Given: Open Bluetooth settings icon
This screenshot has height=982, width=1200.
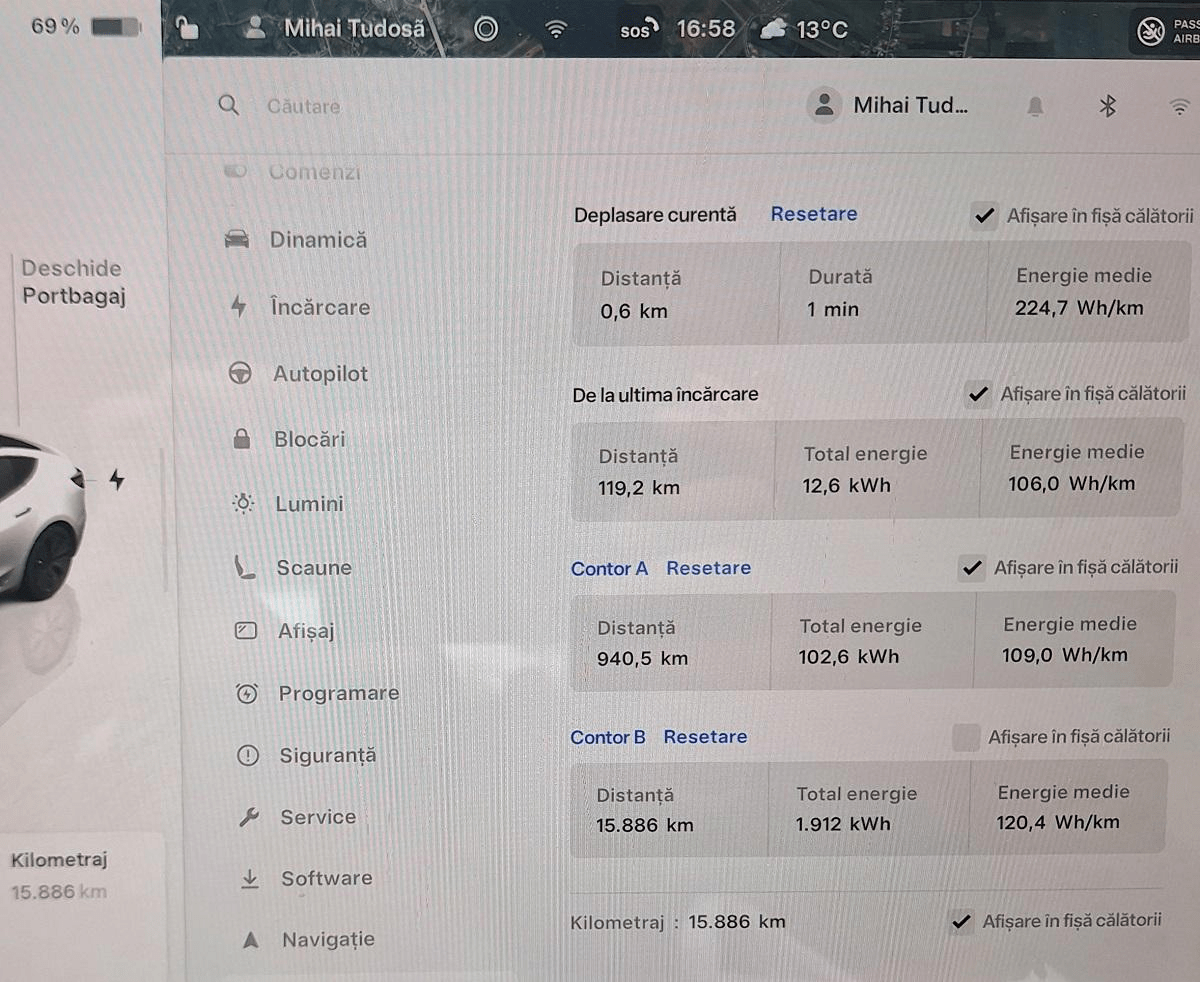Looking at the screenshot, I should click(x=1107, y=107).
